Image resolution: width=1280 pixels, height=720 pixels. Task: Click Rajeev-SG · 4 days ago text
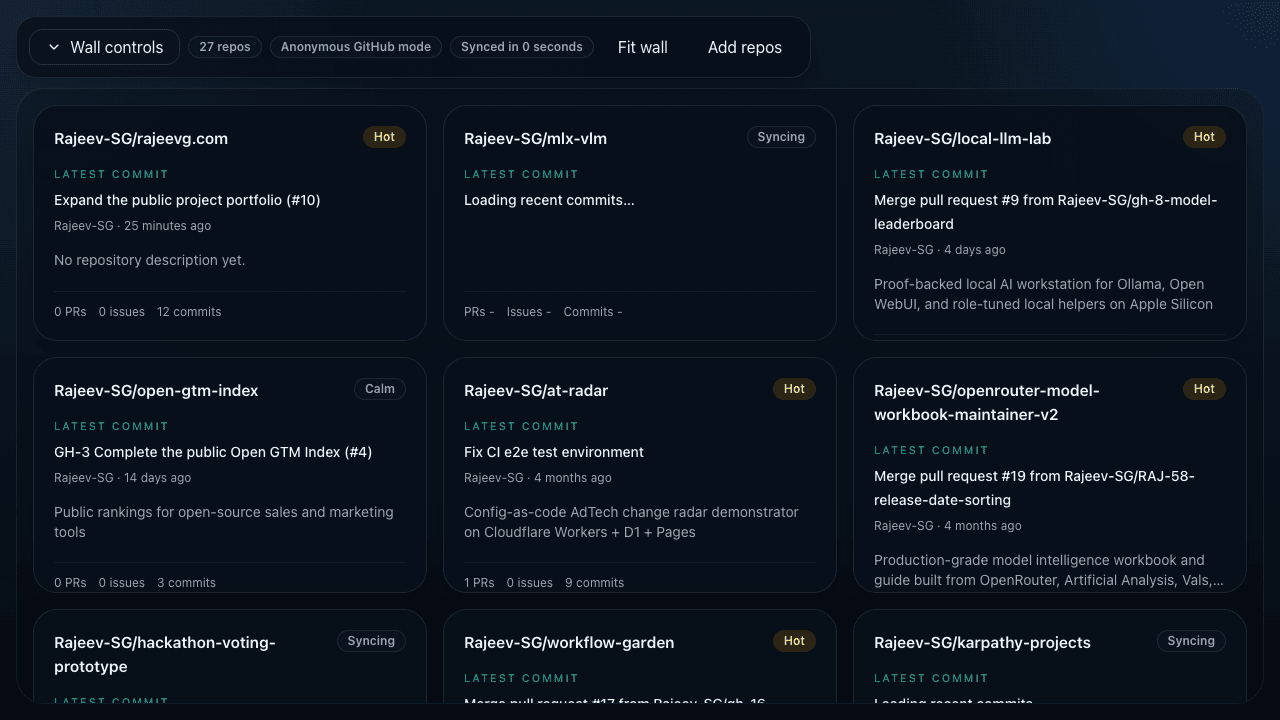click(x=940, y=250)
